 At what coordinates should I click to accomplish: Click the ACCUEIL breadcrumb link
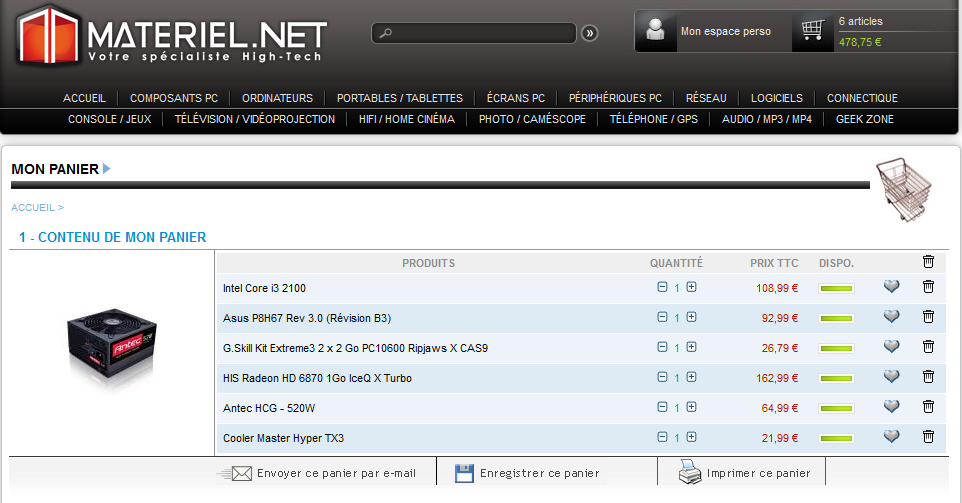[x=33, y=208]
